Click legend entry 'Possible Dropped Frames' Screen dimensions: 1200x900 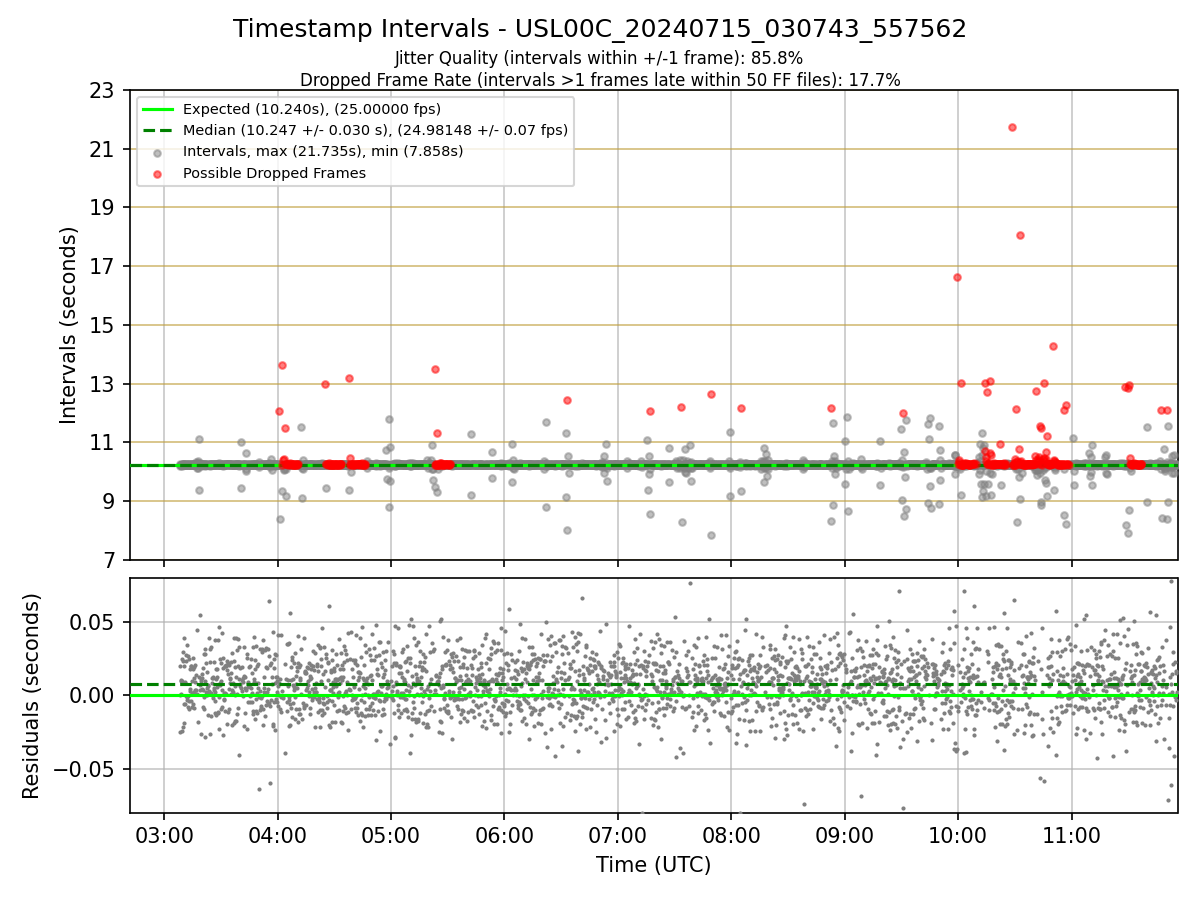(x=274, y=173)
